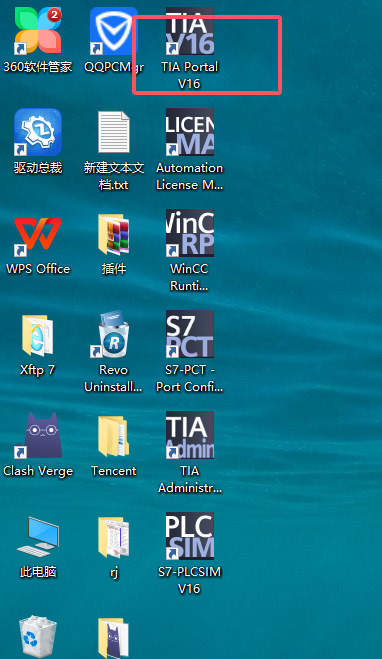Select the rj folder icon

click(x=113, y=537)
